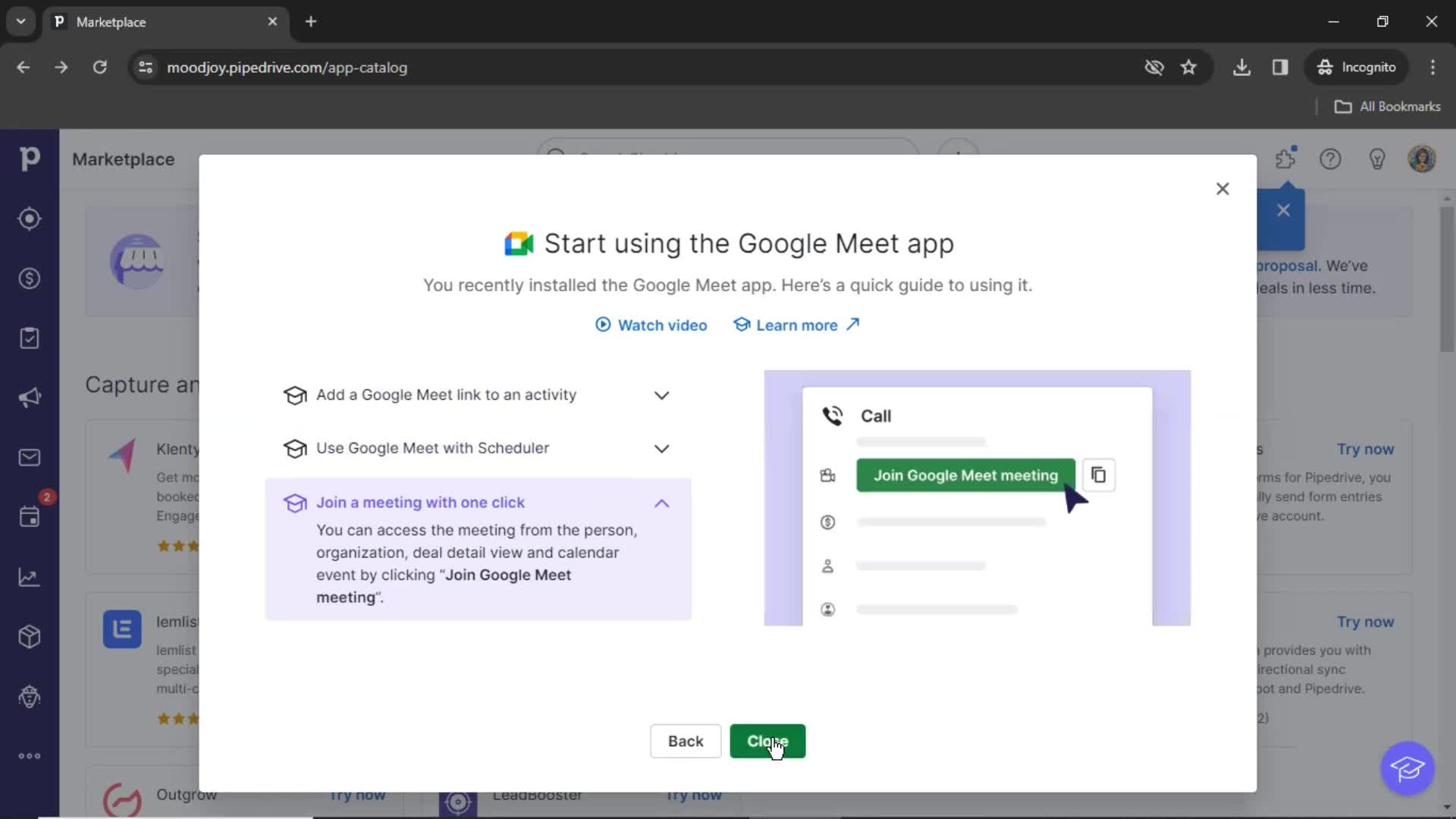Image resolution: width=1456 pixels, height=819 pixels.
Task: Click the Mail icon in left sidebar
Action: tap(29, 457)
